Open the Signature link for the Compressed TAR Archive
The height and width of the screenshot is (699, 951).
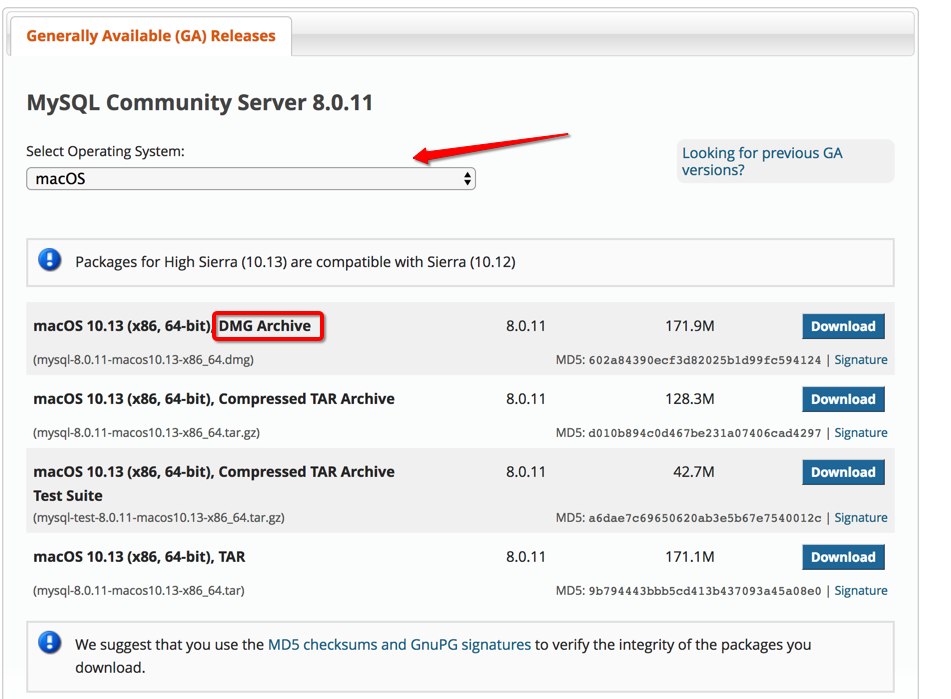click(861, 432)
